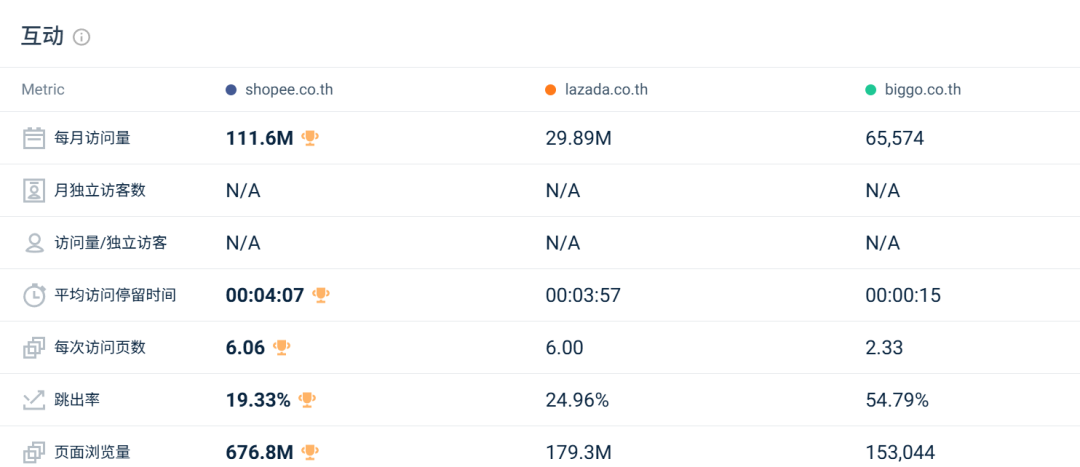
Task: Click lazada's 24.96% bounce rate
Action: click(577, 400)
